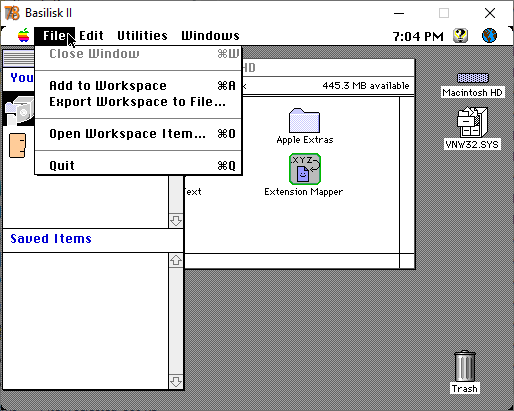
Task: Click the Saved Items scroll up arrow
Action: click(x=176, y=260)
